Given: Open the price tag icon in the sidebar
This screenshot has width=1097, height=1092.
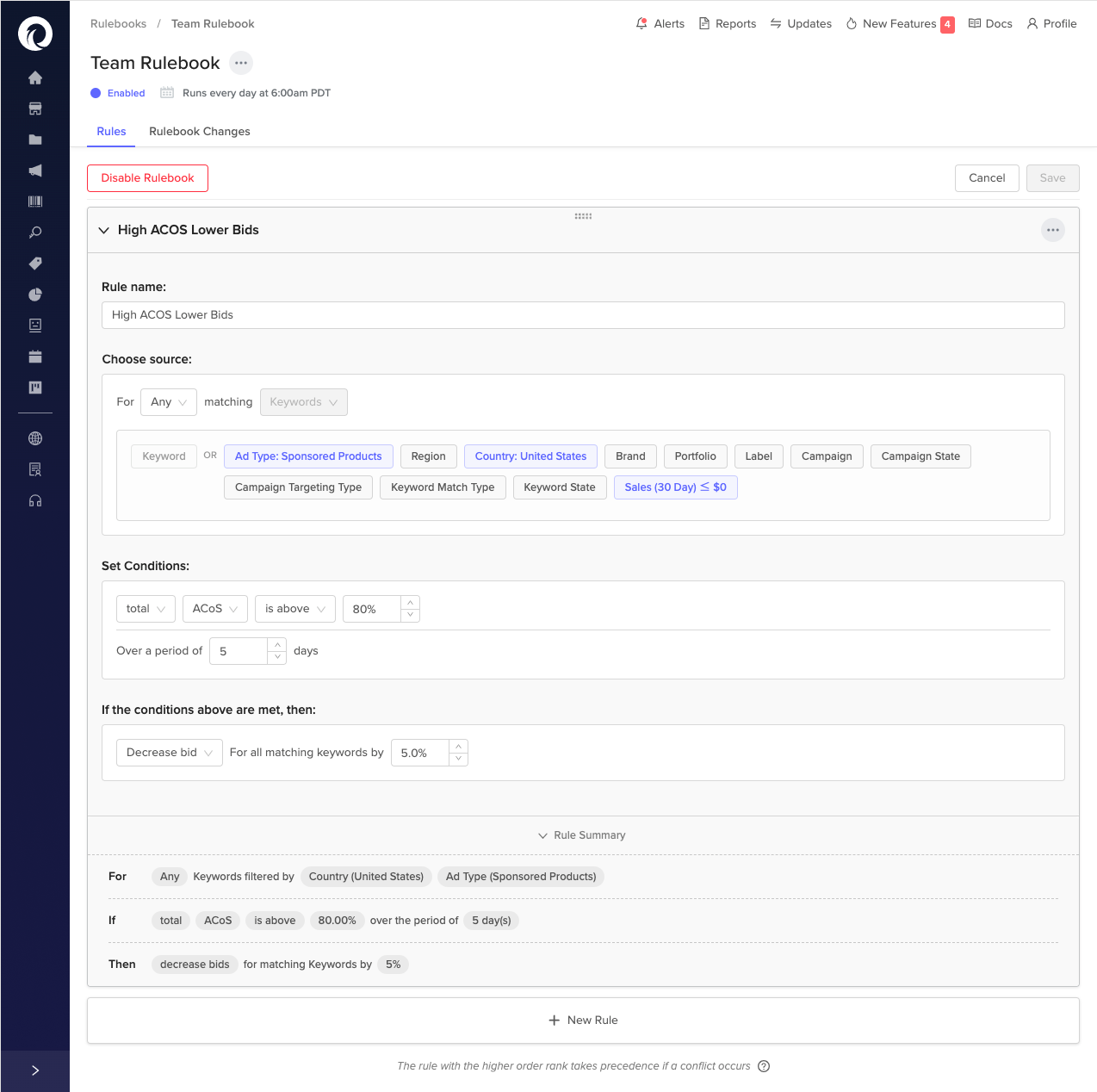Looking at the screenshot, I should 35,264.
